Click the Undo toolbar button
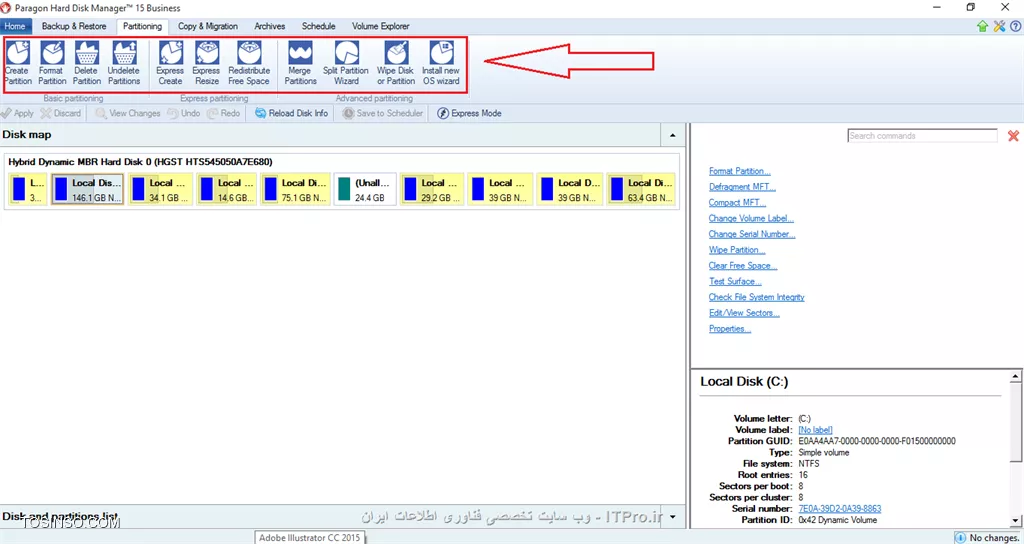 click(184, 113)
